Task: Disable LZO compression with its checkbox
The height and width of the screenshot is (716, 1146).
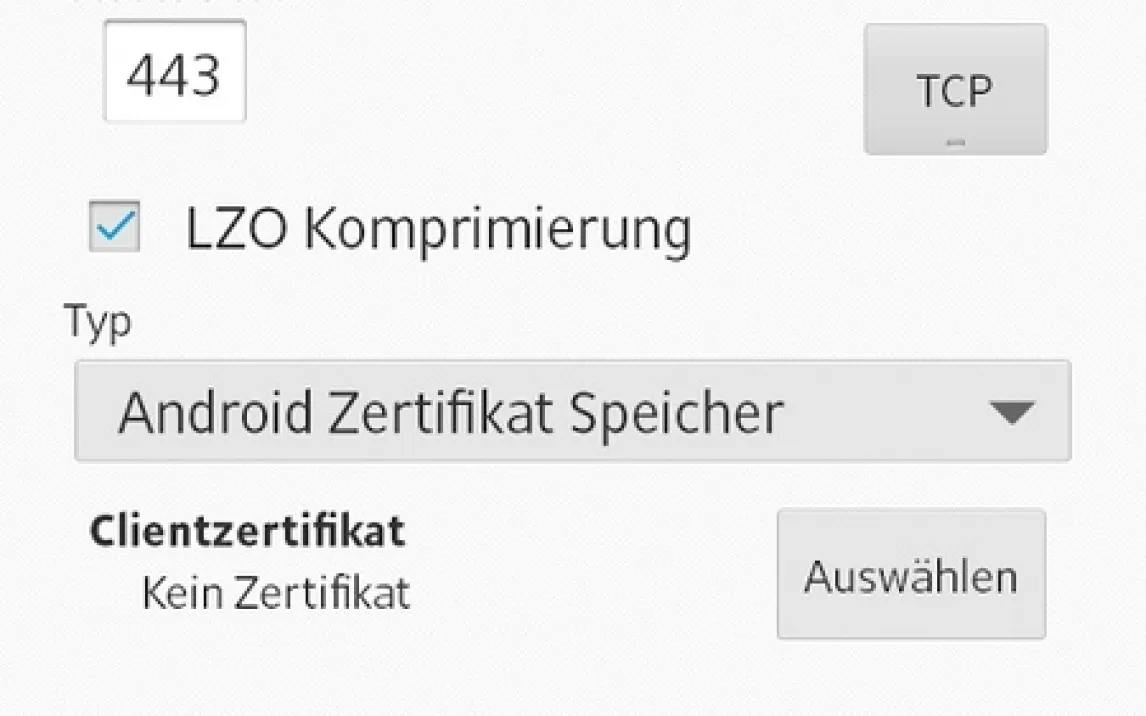Action: (x=114, y=227)
